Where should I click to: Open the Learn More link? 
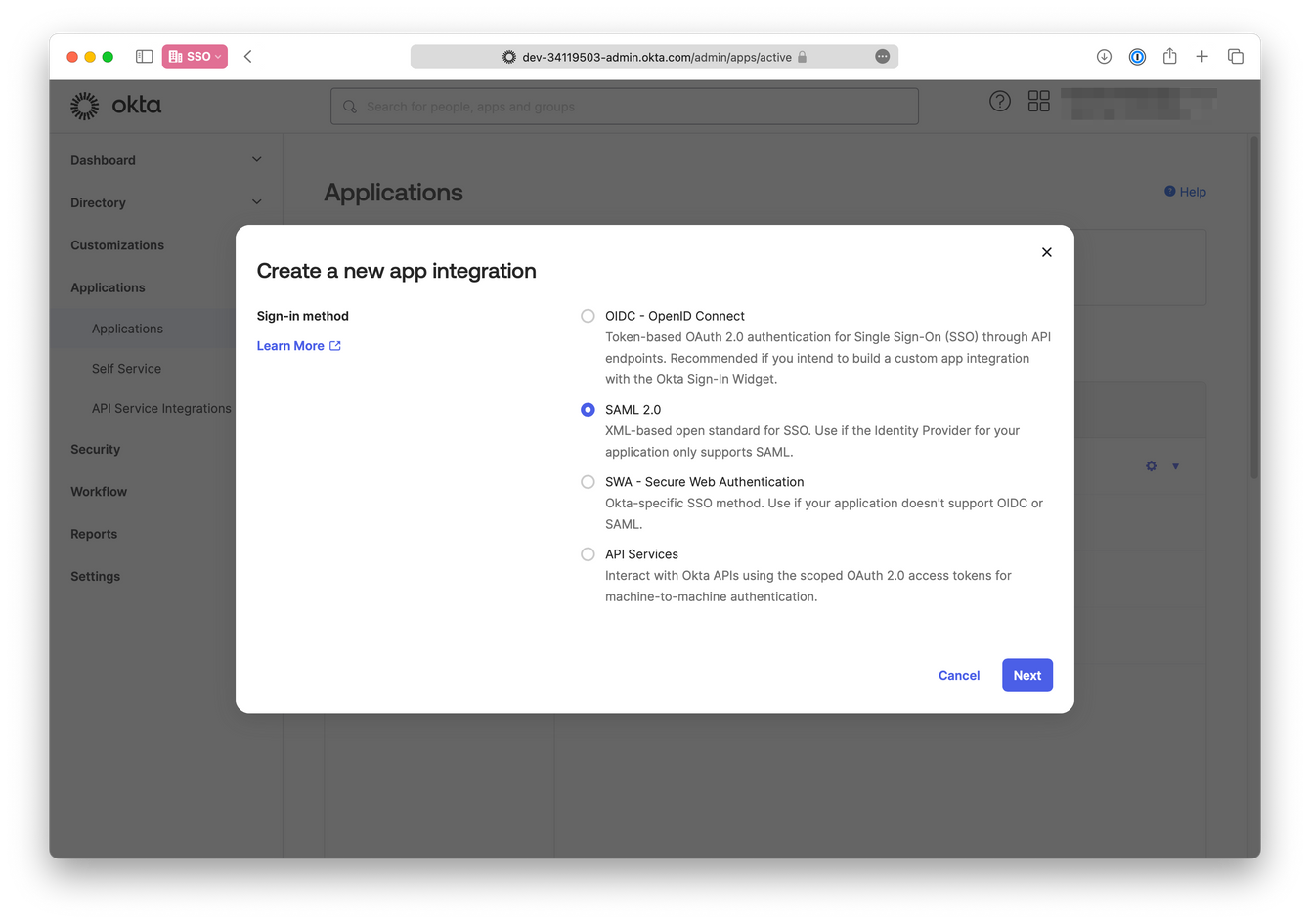299,346
